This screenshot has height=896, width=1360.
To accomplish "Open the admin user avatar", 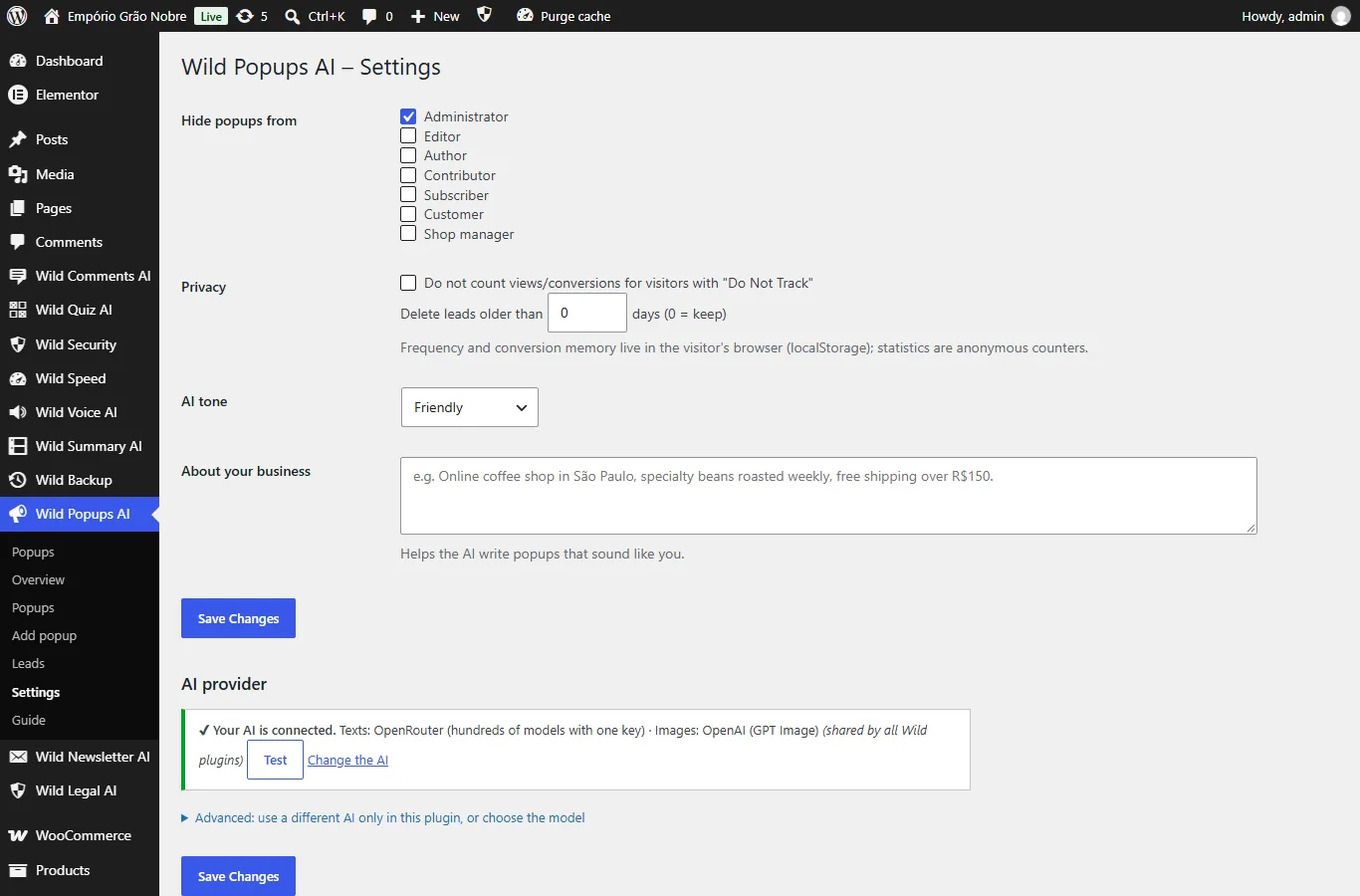I will (x=1341, y=16).
